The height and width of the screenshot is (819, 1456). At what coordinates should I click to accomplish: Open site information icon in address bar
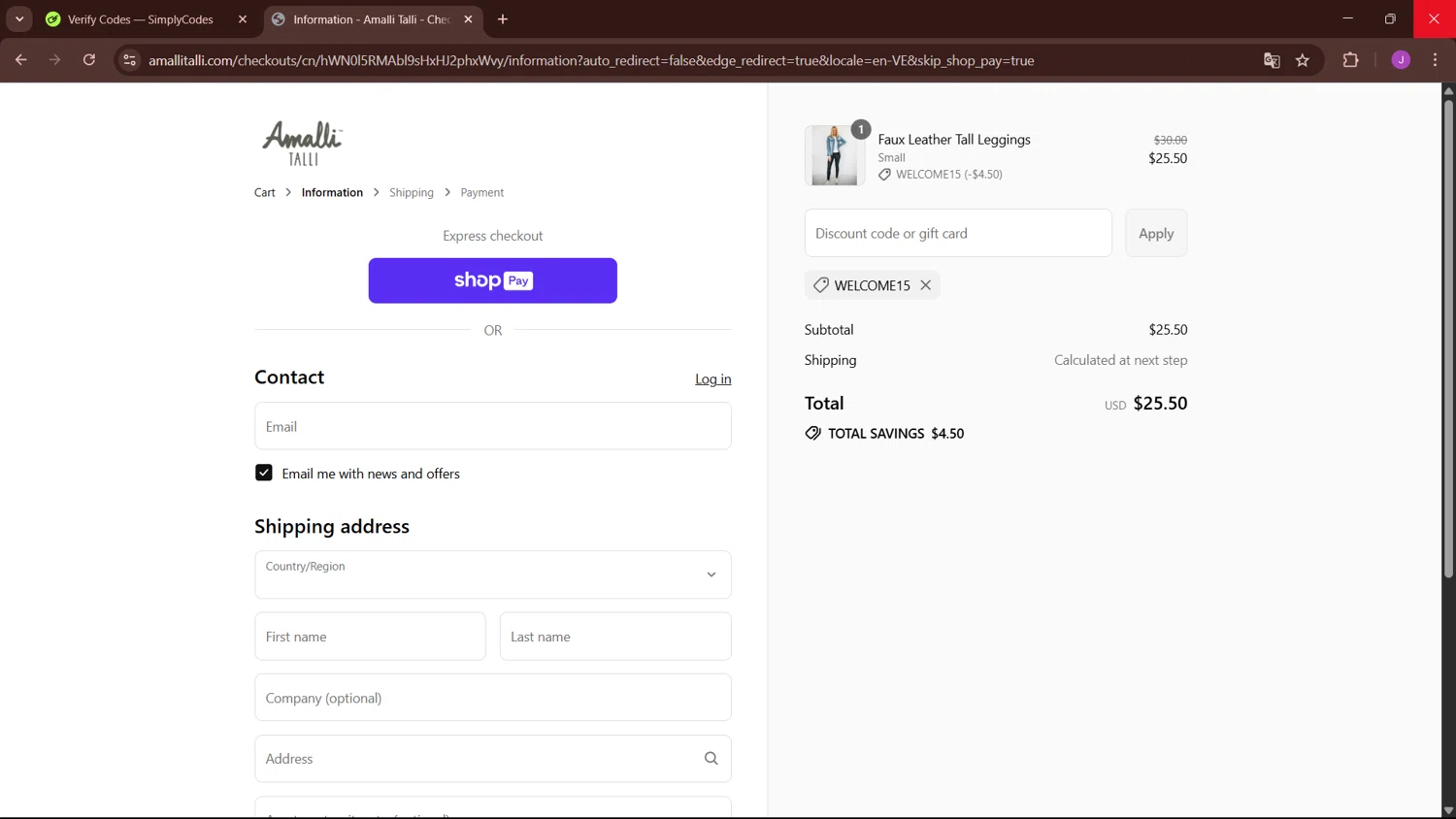point(129,60)
